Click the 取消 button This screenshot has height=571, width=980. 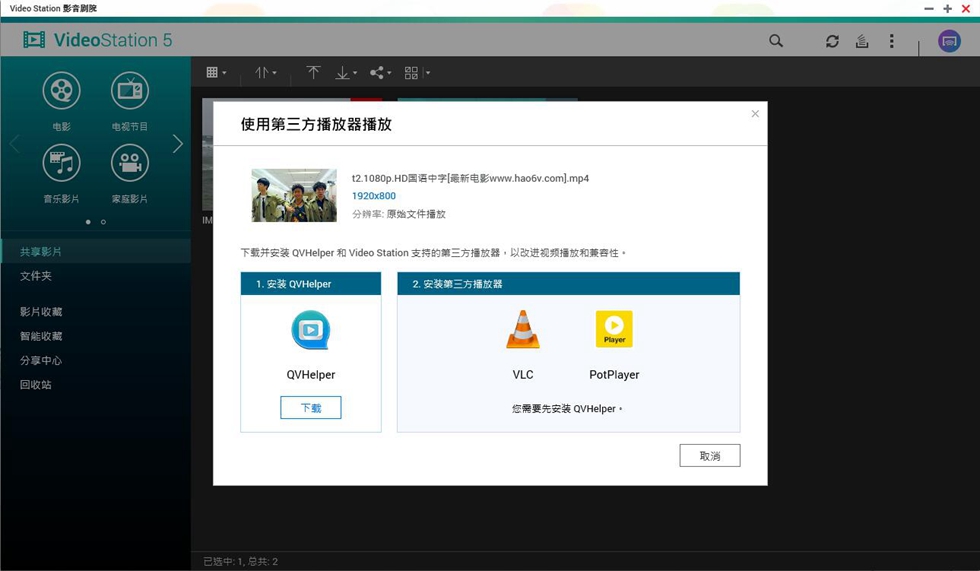[710, 455]
